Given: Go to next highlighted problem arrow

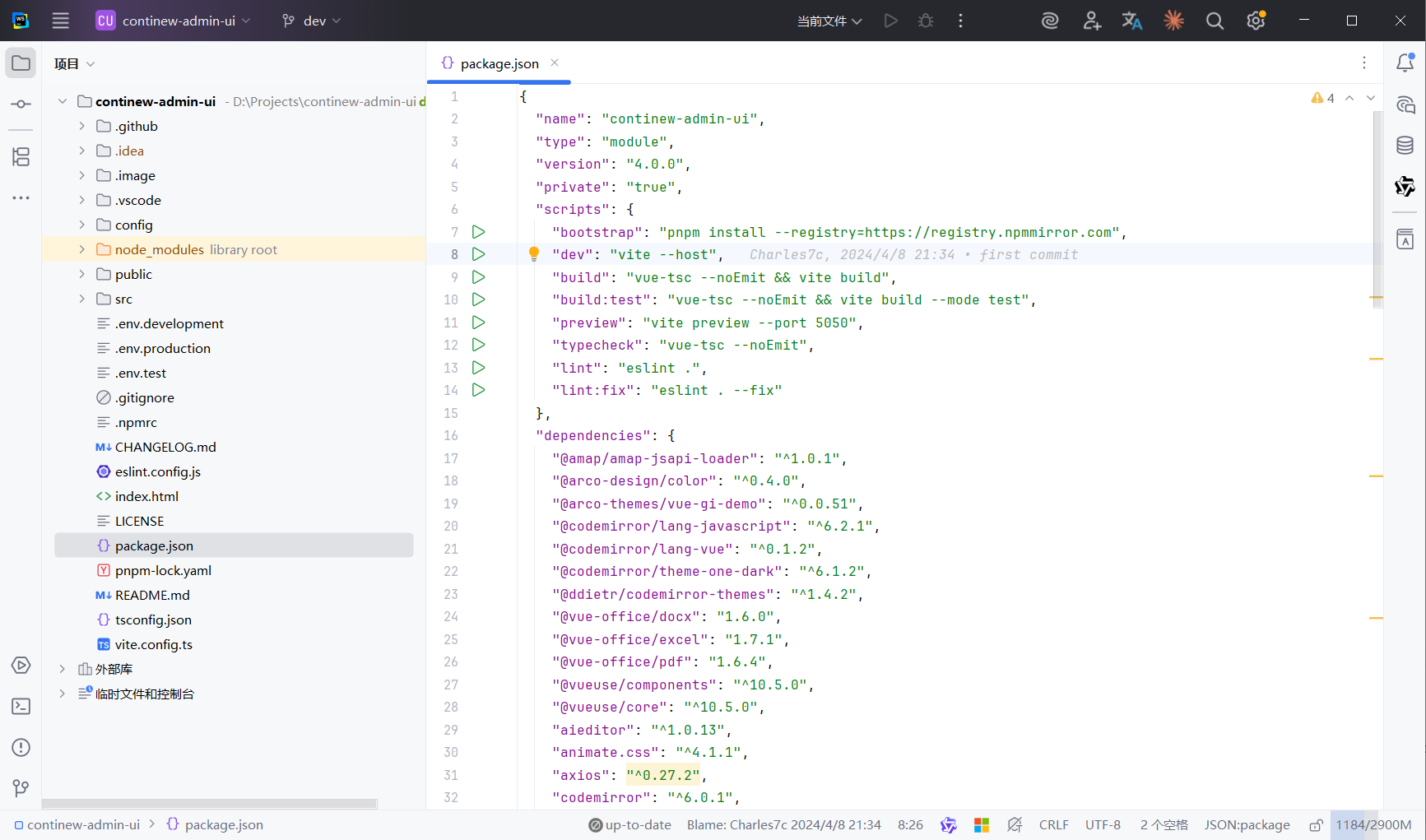Looking at the screenshot, I should 1371,98.
